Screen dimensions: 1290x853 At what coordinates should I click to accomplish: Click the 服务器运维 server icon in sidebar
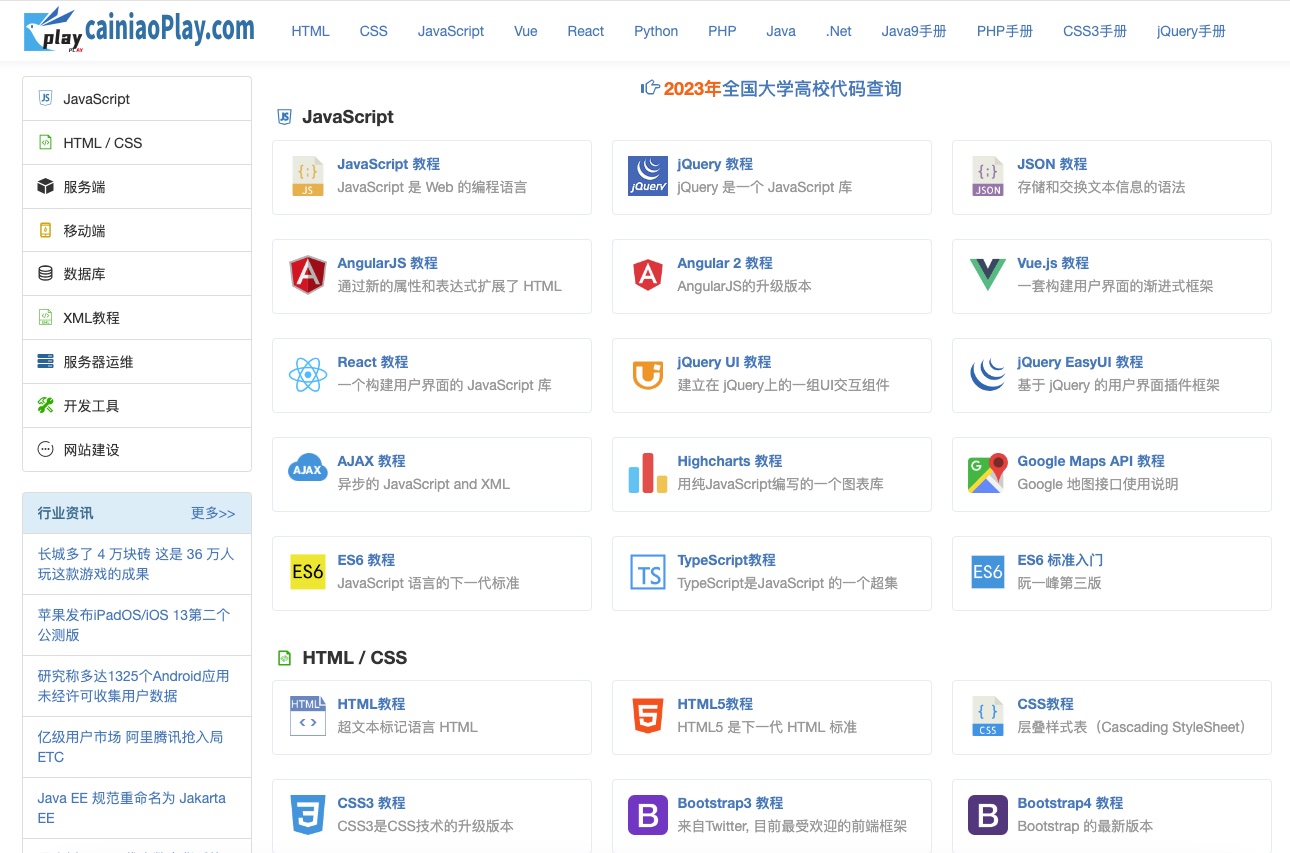(45, 361)
